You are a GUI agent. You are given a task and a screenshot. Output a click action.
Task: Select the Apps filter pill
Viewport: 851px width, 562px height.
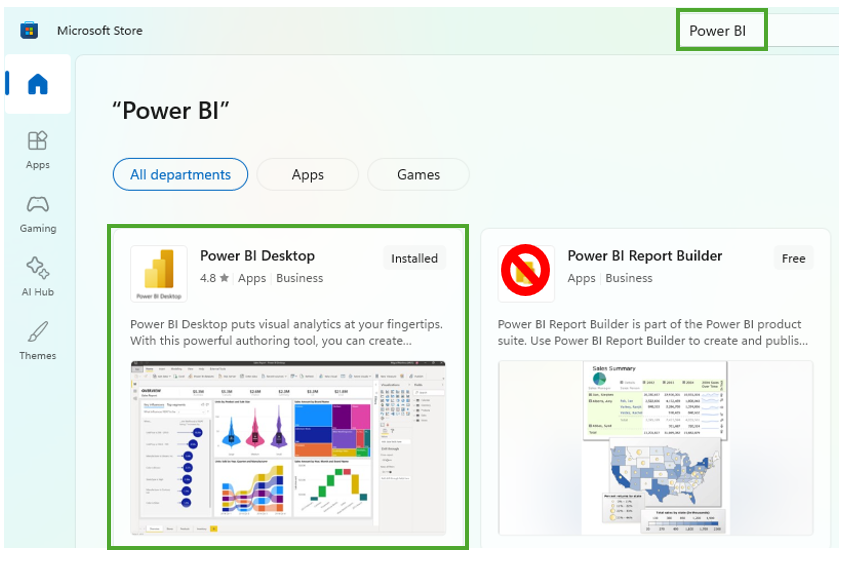[308, 175]
